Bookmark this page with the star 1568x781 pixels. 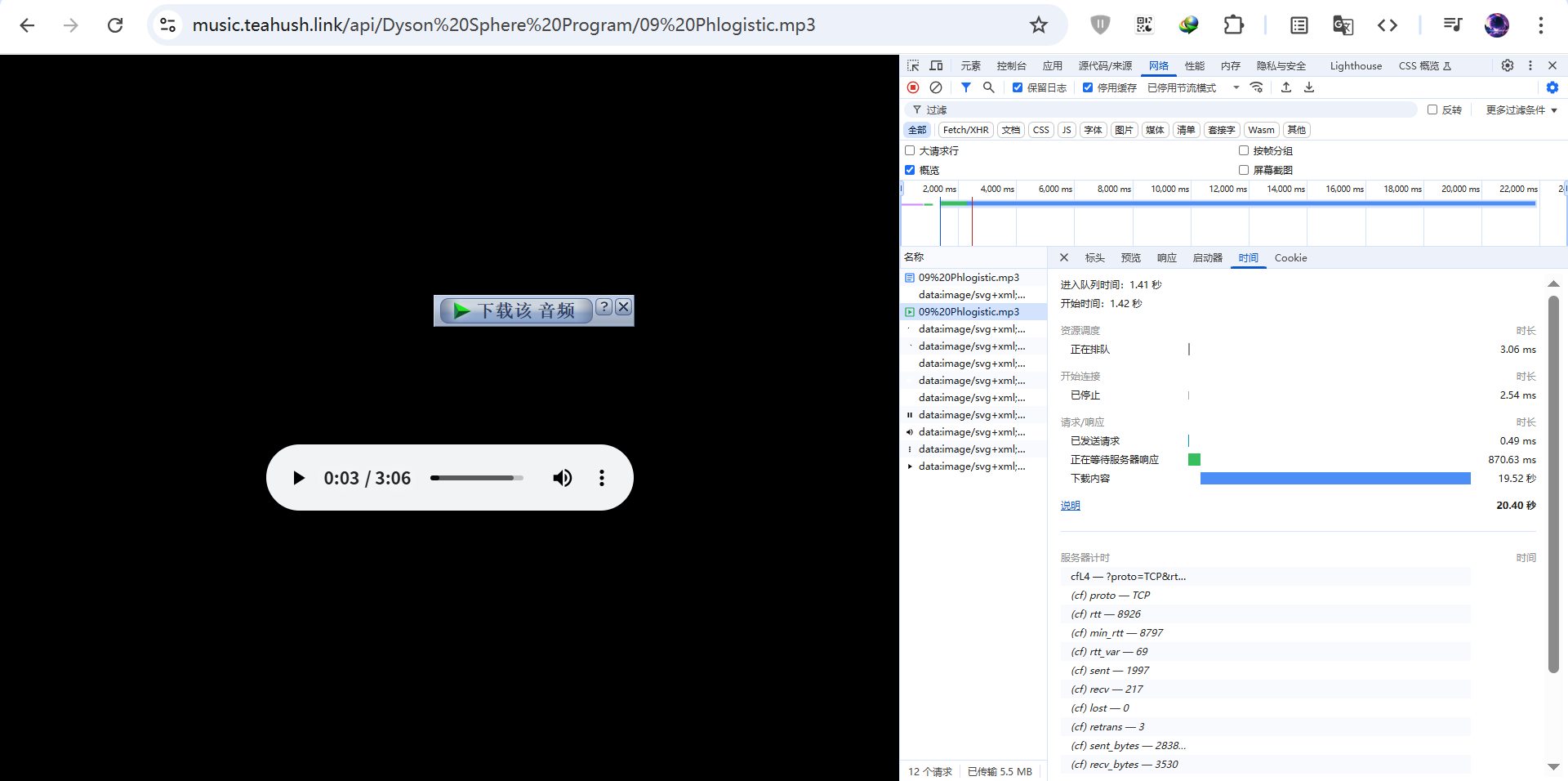tap(1038, 25)
